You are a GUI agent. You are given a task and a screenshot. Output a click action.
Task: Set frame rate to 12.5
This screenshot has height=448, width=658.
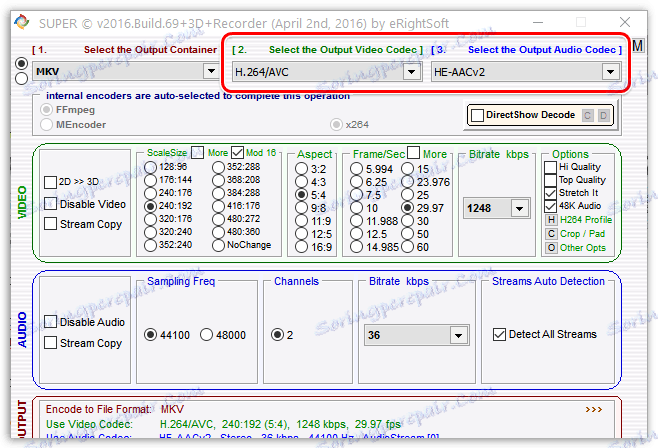356,234
